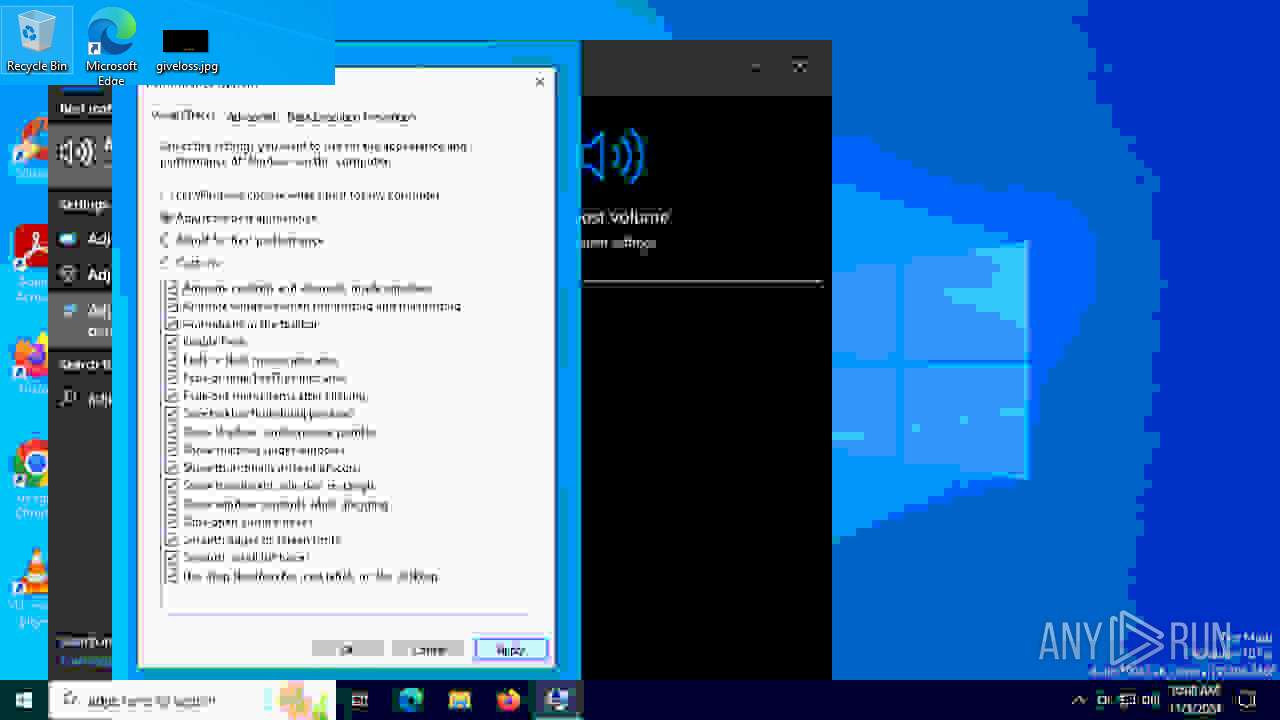Screen dimensions: 1280x720
Task: Show hidden system tray icons
Action: pos(1079,700)
